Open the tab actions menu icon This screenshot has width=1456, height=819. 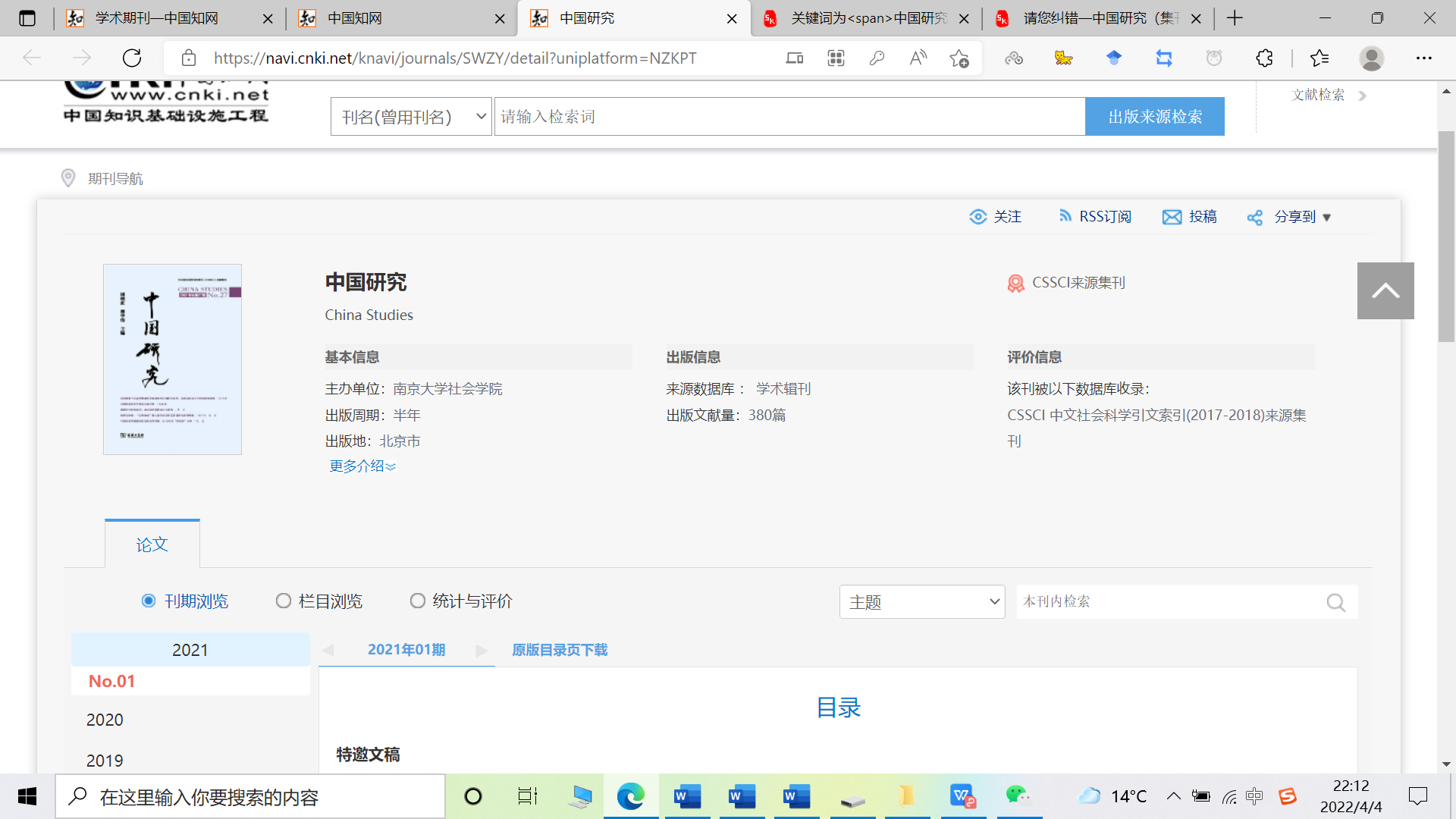27,18
